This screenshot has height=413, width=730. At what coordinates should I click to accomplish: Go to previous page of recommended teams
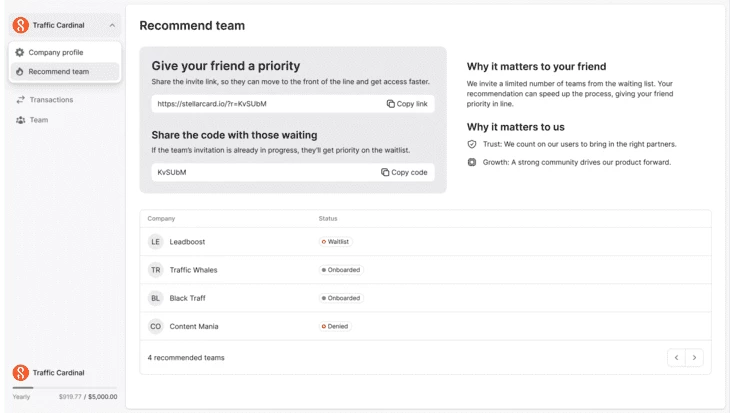click(x=676, y=358)
